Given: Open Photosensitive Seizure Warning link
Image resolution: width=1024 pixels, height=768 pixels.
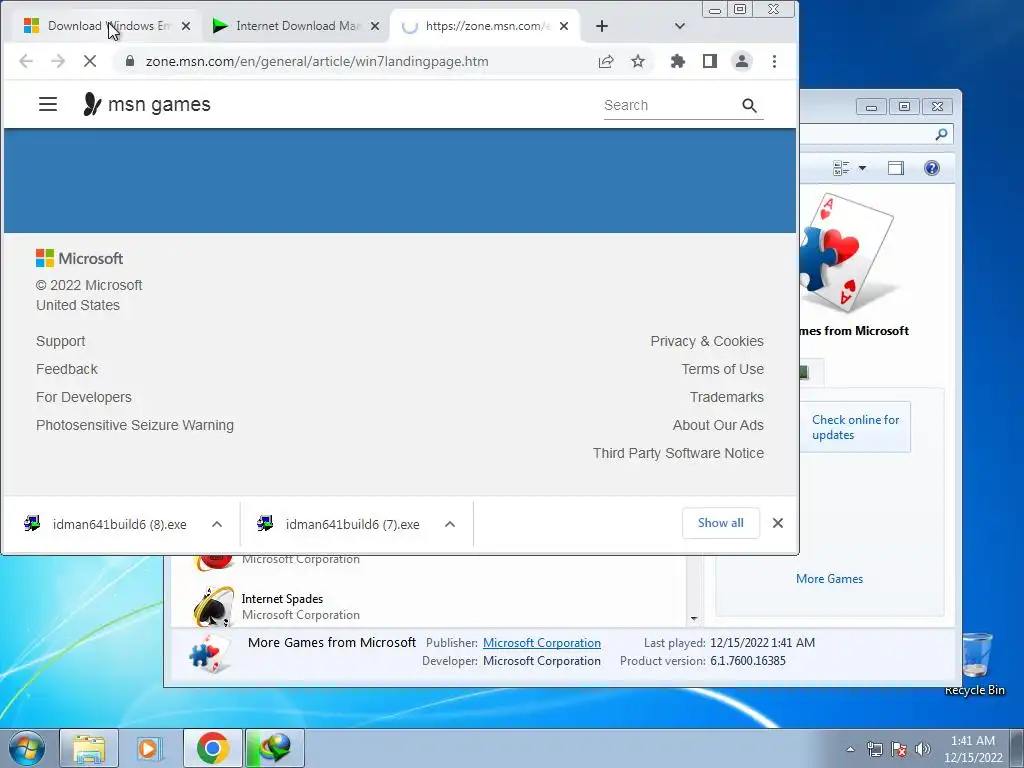Looking at the screenshot, I should [x=135, y=425].
